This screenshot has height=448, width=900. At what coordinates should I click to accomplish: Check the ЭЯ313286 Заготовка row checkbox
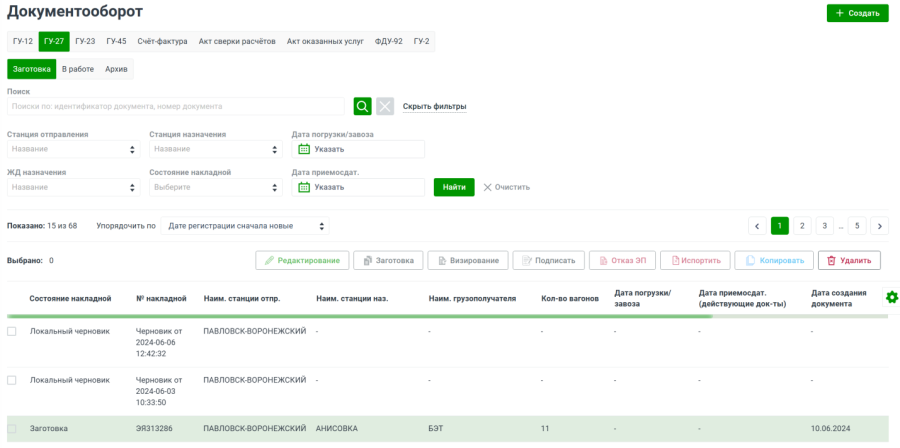pyautogui.click(x=12, y=428)
